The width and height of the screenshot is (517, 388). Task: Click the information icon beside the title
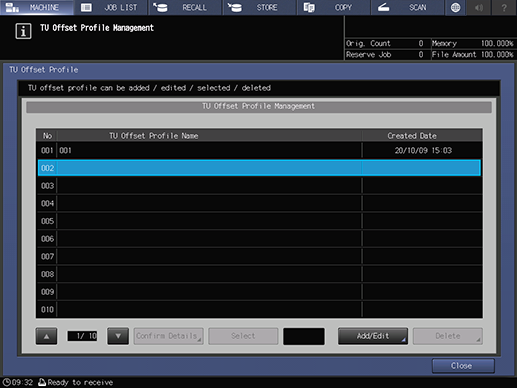pos(23,31)
